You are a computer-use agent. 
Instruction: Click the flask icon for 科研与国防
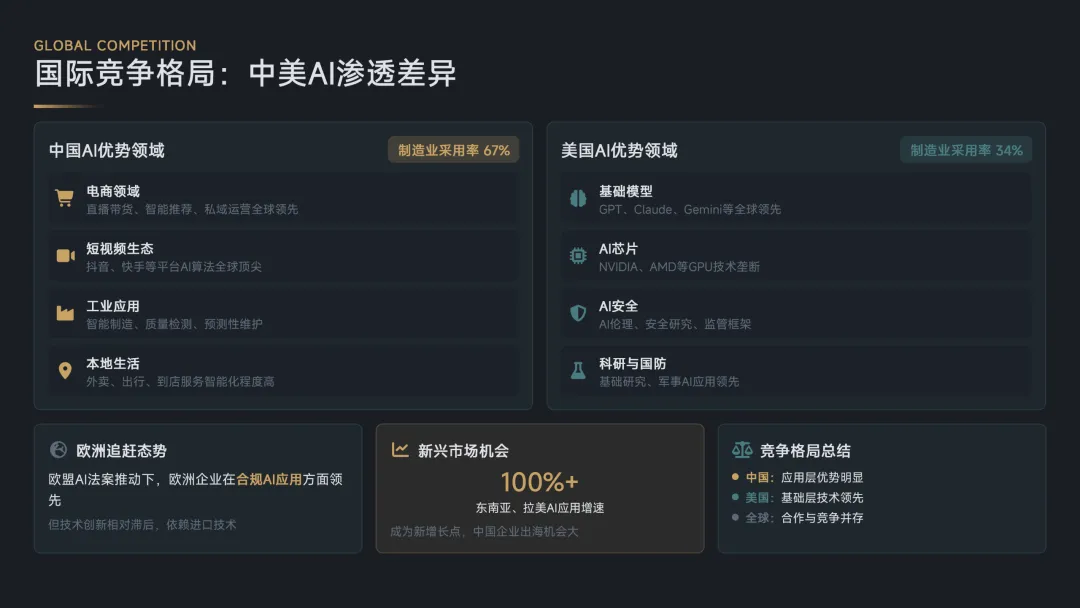[578, 370]
